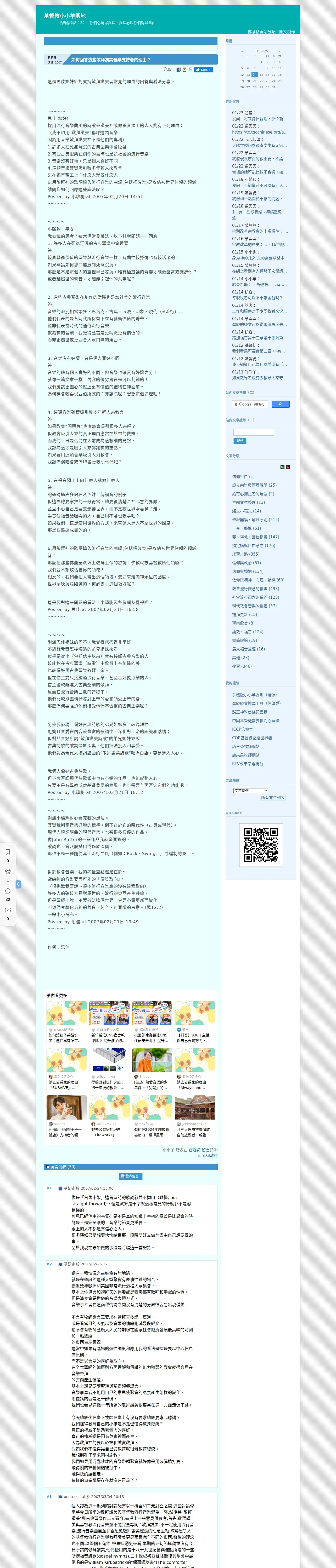Go to previous month in calendar
336x1568 pixels.
click(242, 51)
